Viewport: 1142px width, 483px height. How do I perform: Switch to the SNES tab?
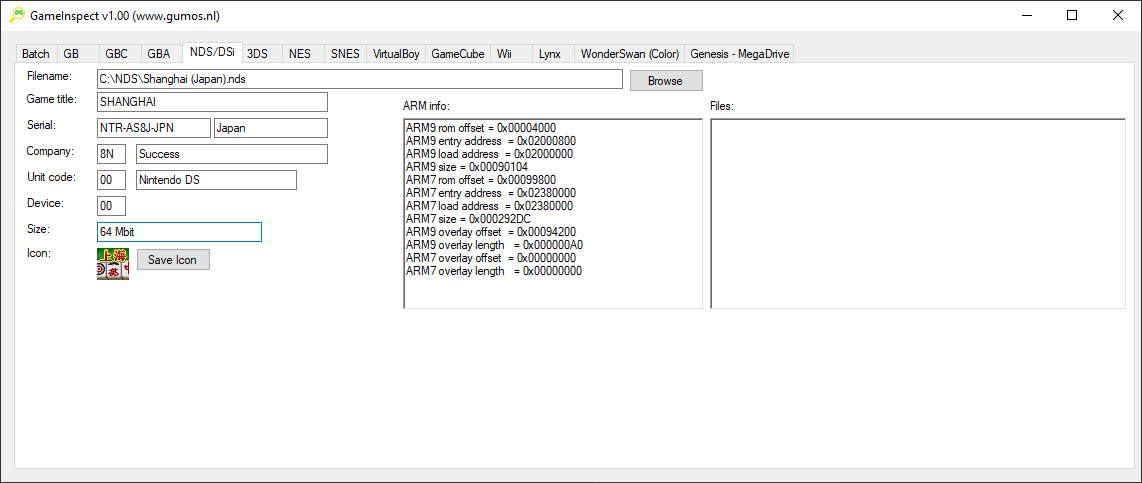(x=345, y=54)
